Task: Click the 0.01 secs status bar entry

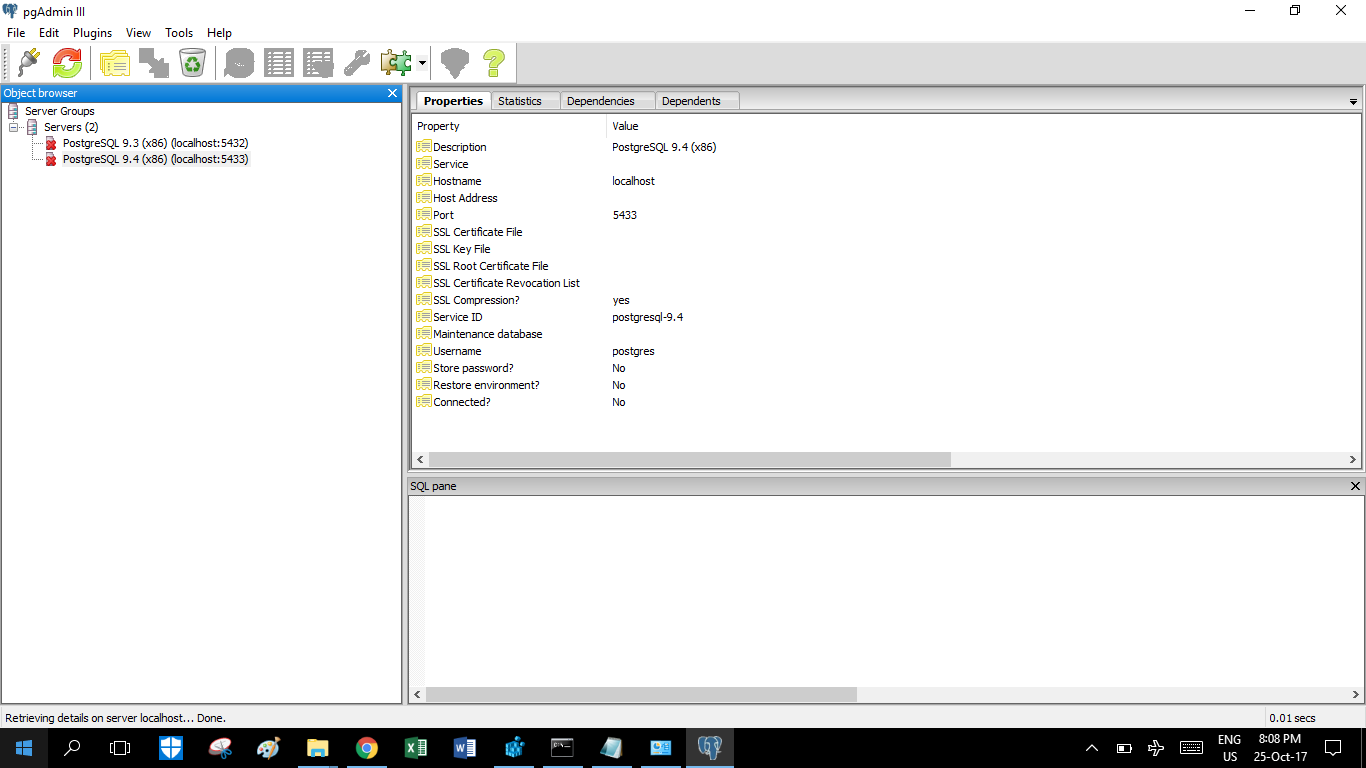Action: coord(1292,718)
